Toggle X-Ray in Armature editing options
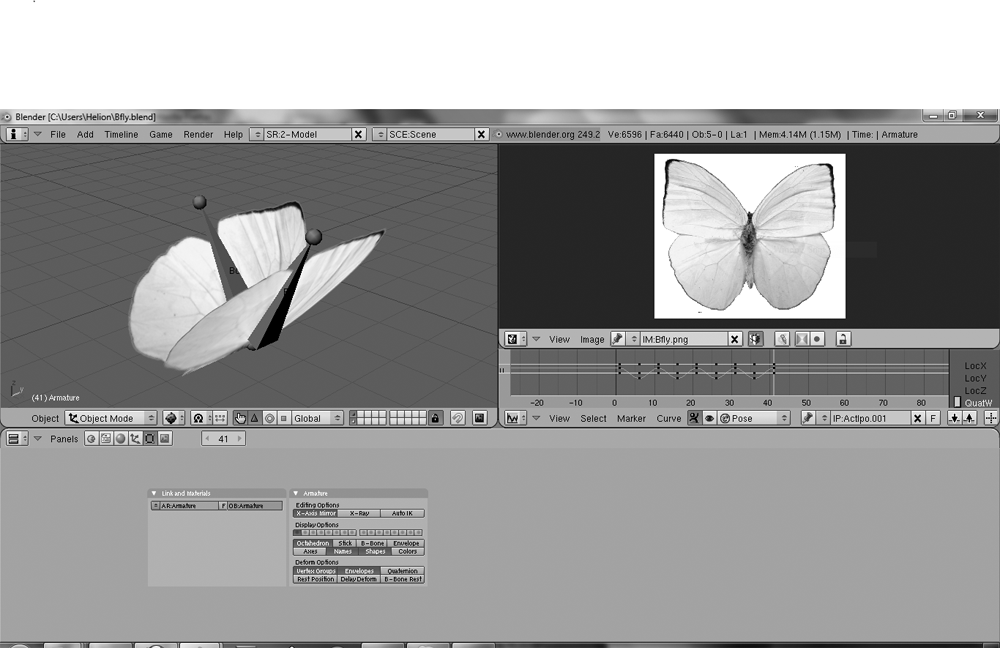Screen dimensions: 1000x648 359,513
